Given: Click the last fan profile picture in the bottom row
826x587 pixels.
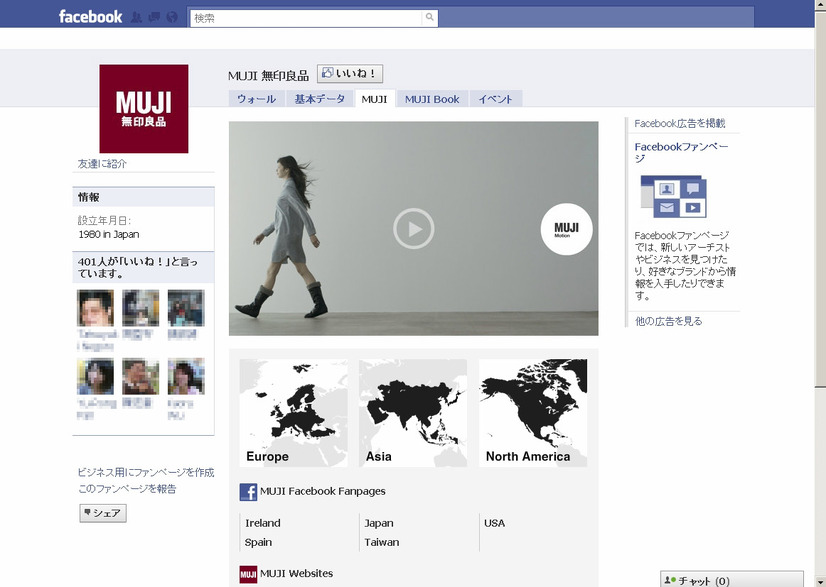Looking at the screenshot, I should (x=186, y=376).
